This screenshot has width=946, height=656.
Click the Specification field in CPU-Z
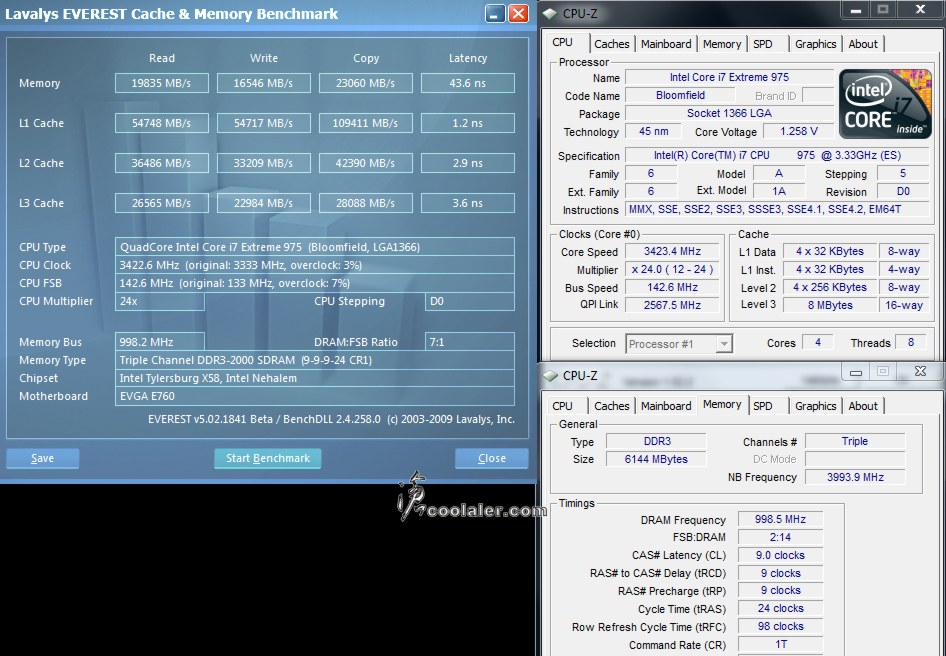pos(777,156)
